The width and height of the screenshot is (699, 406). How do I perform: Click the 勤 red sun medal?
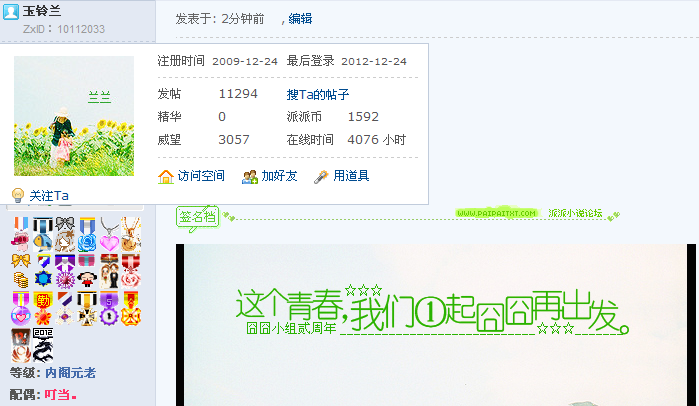pyautogui.click(x=43, y=308)
